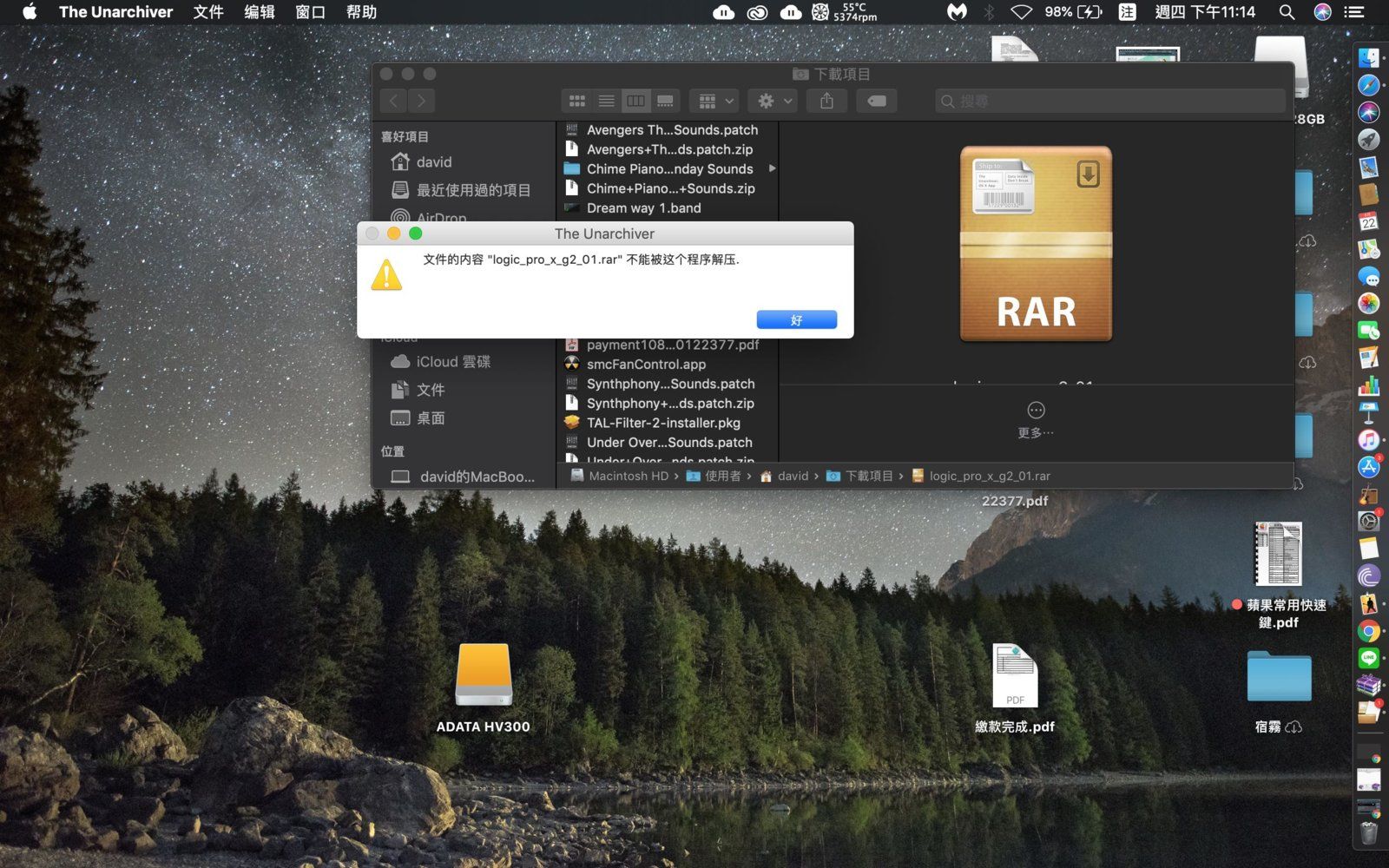Image resolution: width=1389 pixels, height=868 pixels.
Task: Click the Finder forward arrow button
Action: [x=421, y=101]
